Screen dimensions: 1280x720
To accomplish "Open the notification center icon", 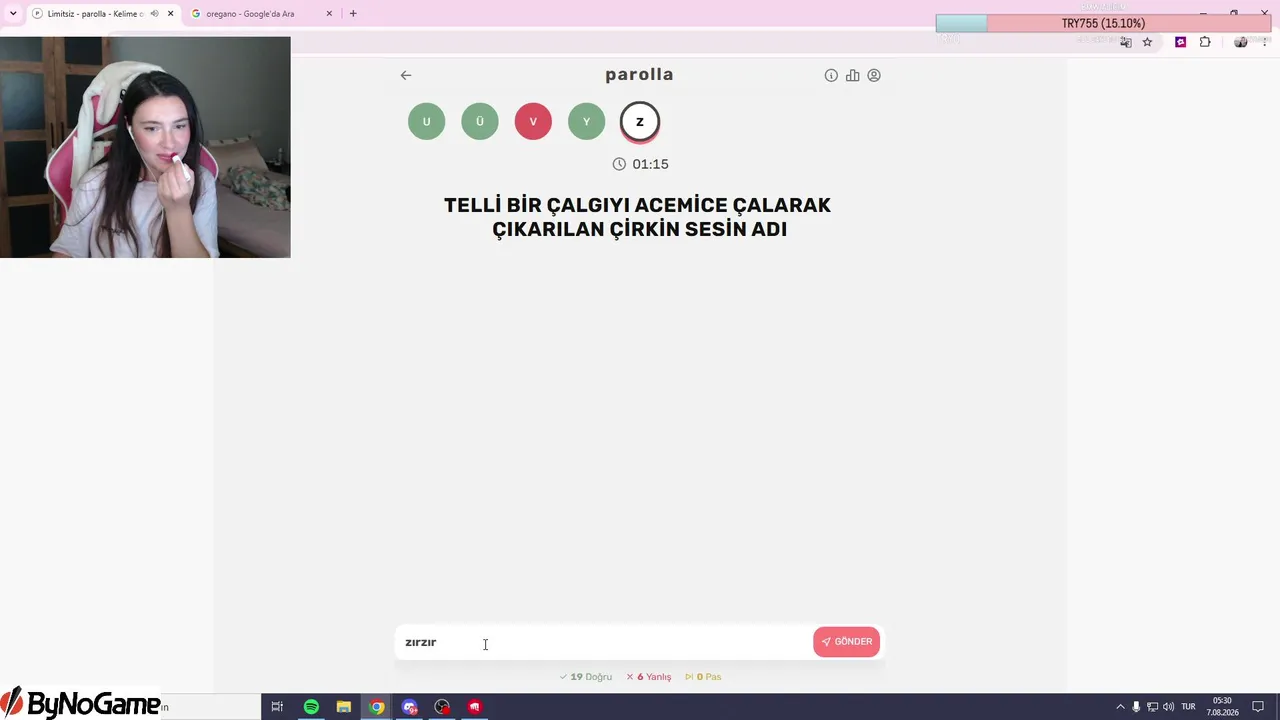I will coord(1259,707).
